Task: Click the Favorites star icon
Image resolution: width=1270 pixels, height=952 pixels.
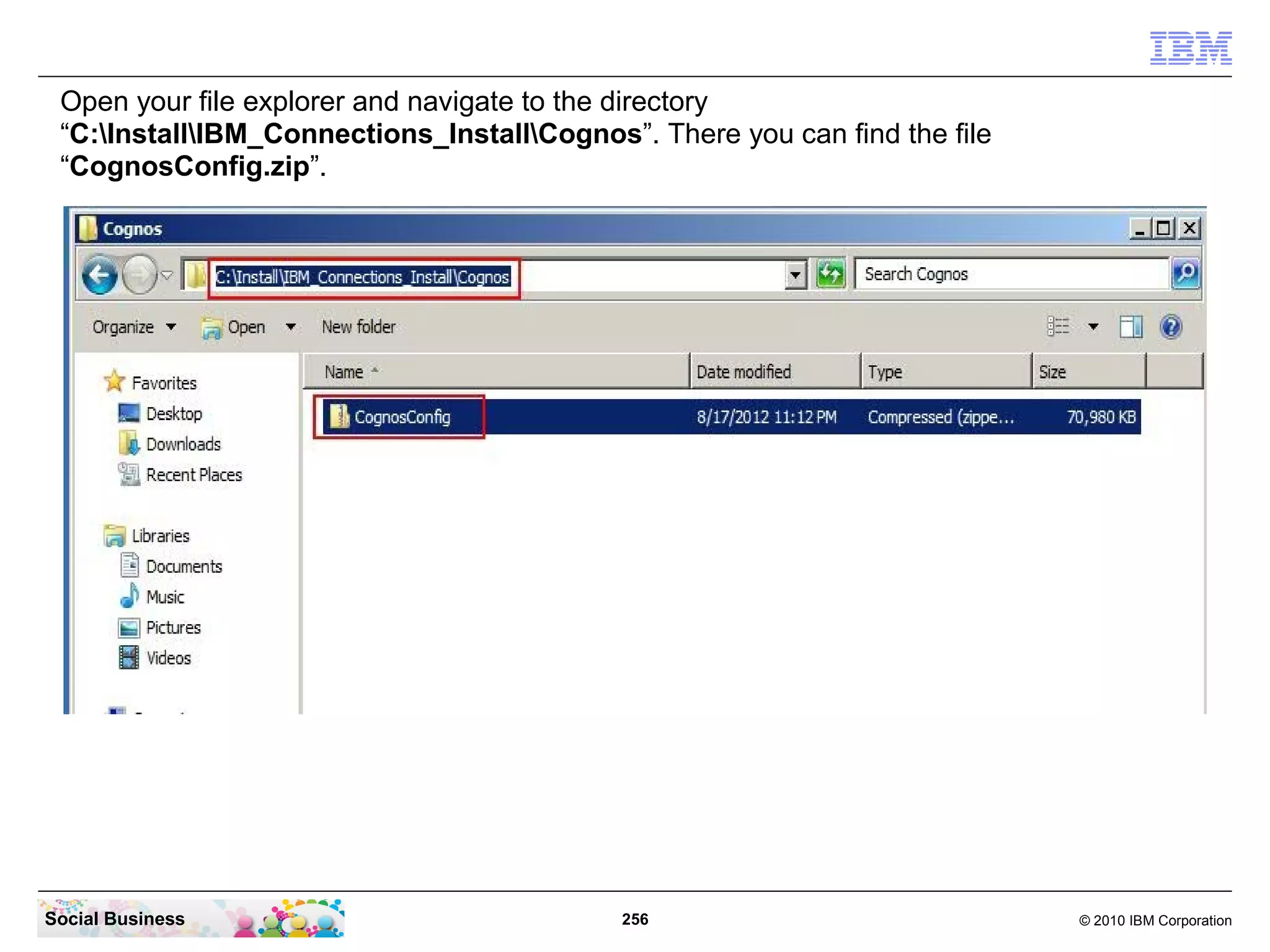Action: click(115, 381)
